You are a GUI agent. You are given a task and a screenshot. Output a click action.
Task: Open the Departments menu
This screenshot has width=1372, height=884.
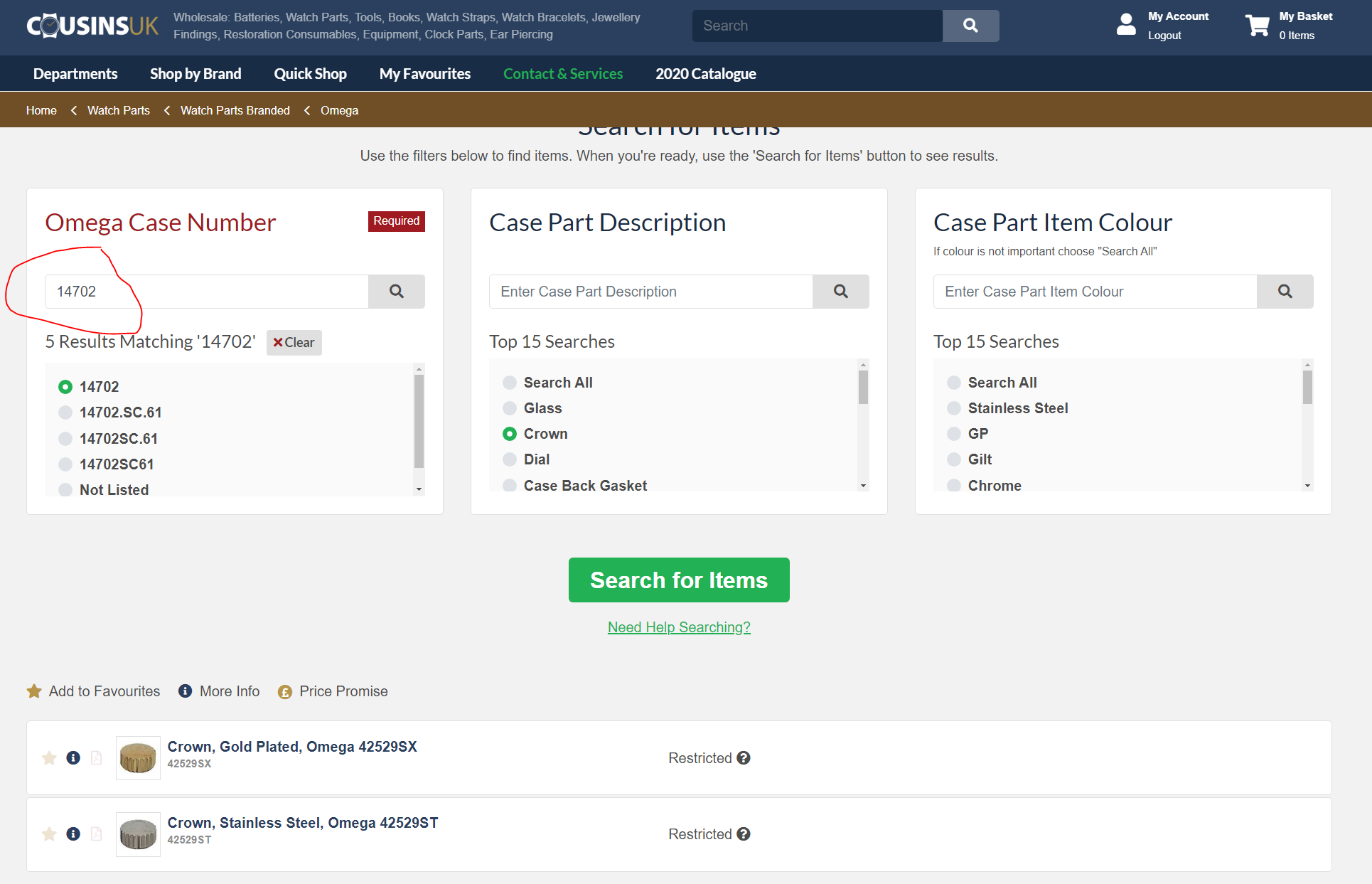tap(75, 74)
